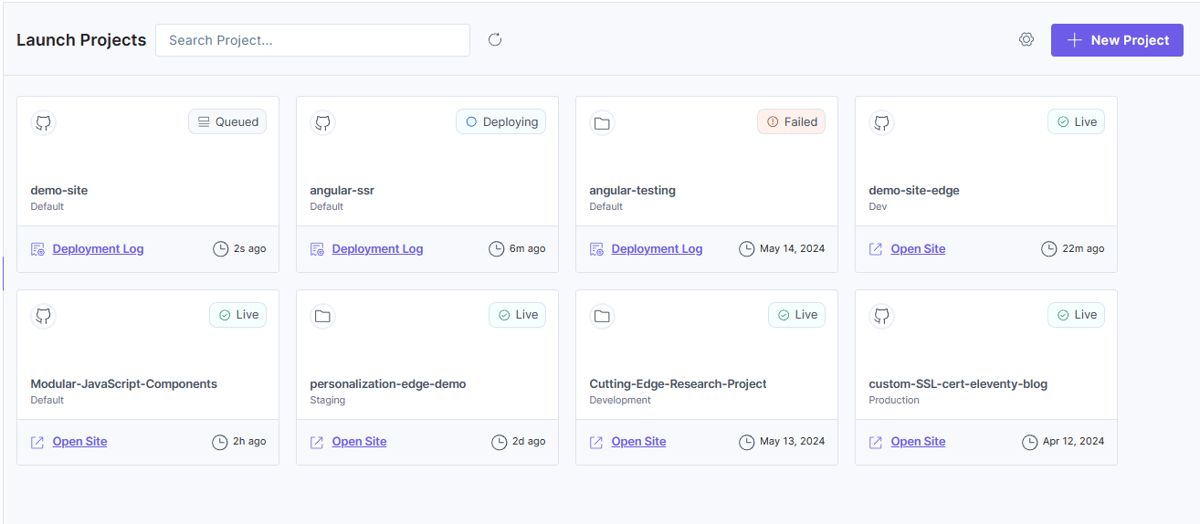Click Live badge on Cutting-Edge-Research-Project card

pos(797,315)
